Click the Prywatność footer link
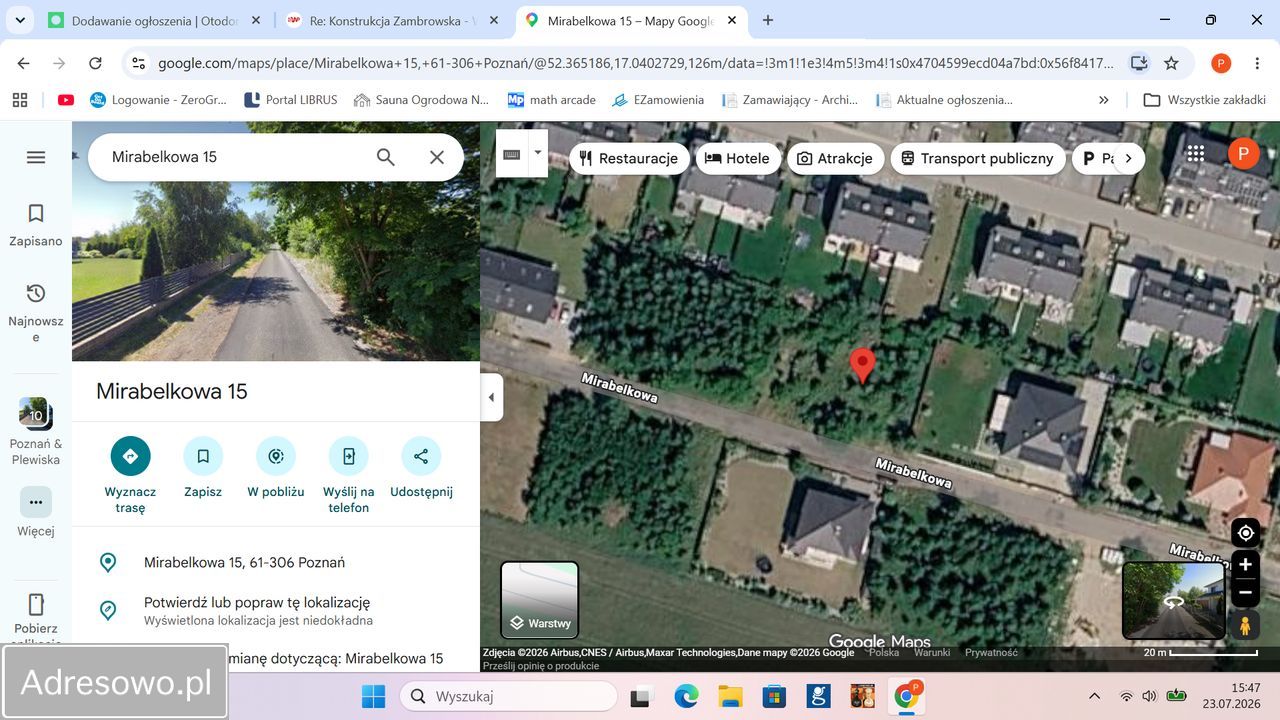 pos(991,652)
